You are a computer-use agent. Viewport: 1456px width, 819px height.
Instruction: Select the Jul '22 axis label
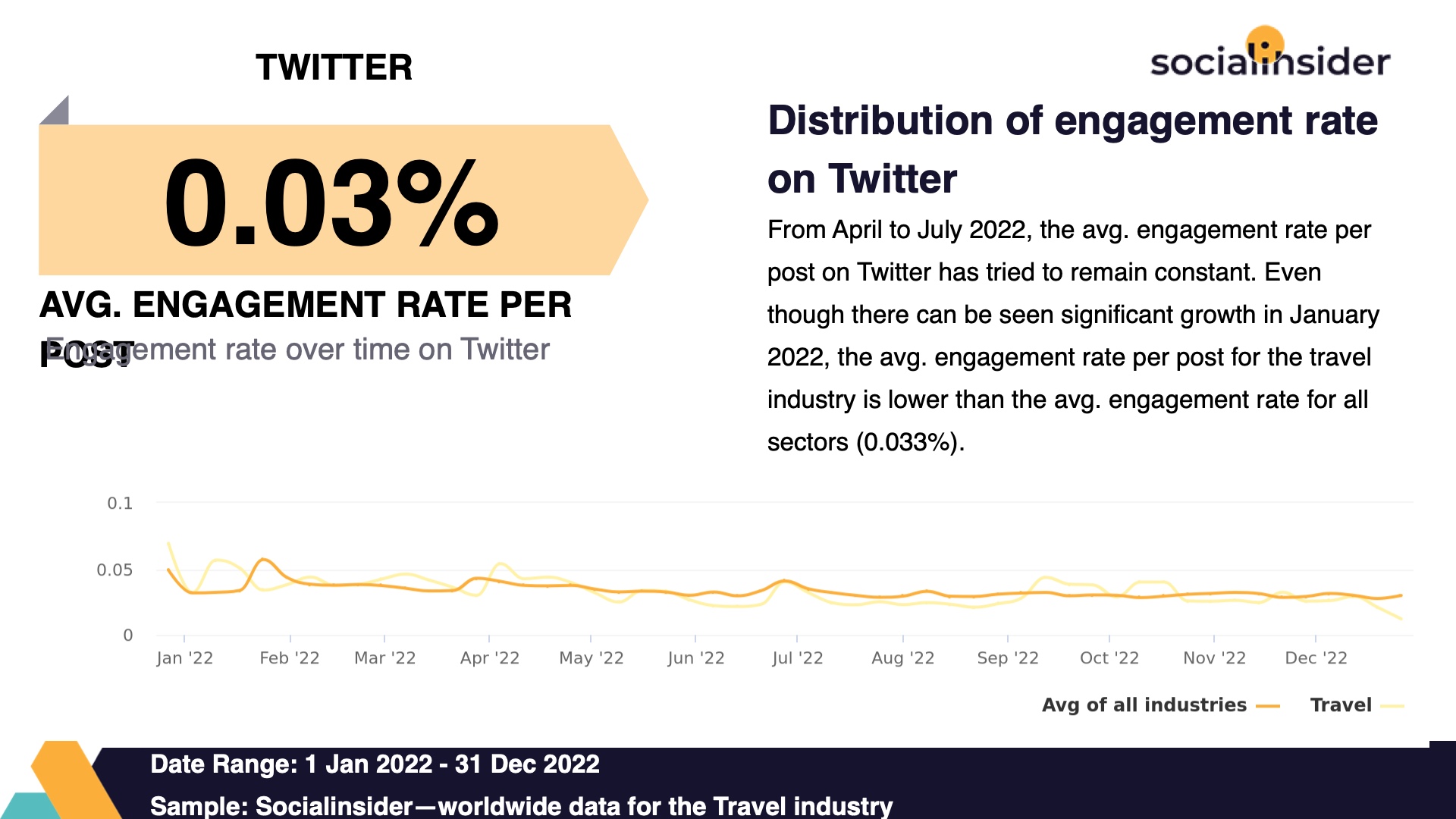coord(797,657)
